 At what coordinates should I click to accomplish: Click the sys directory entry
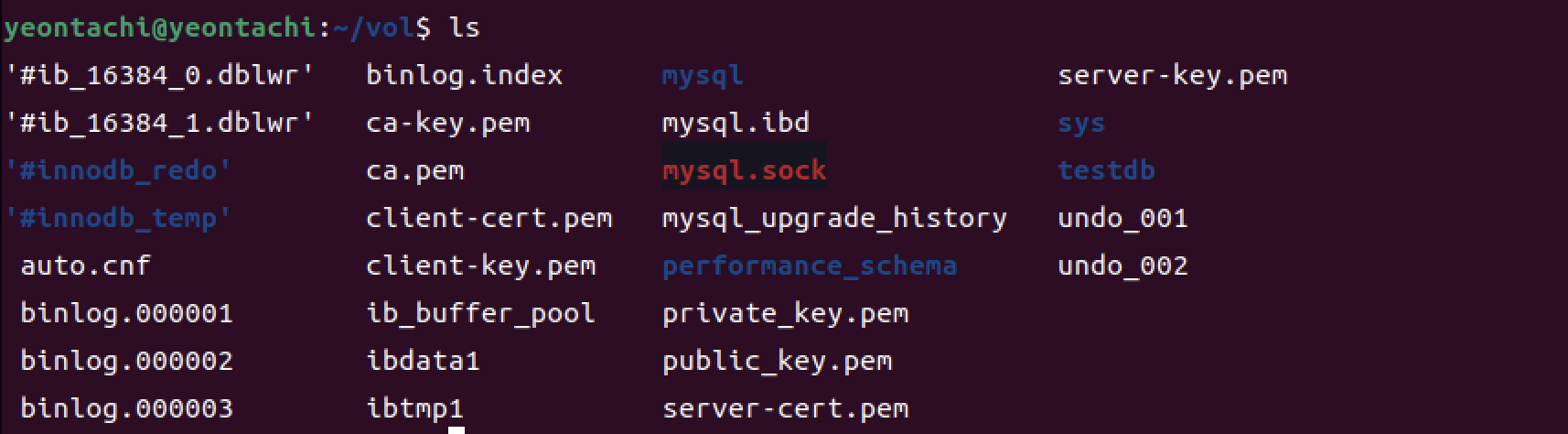(x=1081, y=124)
